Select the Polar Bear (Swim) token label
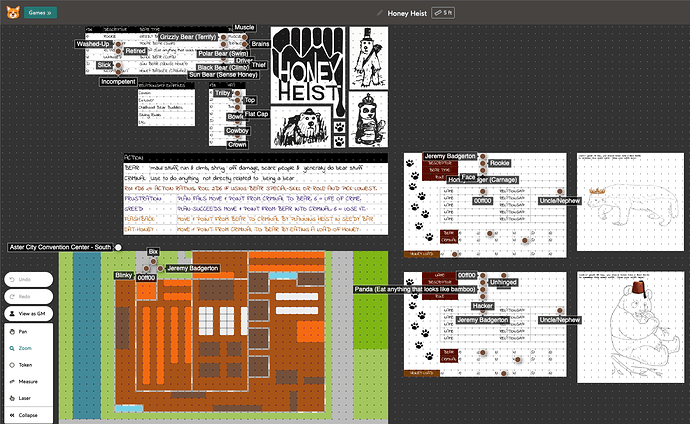This screenshot has width=690, height=424. click(223, 54)
